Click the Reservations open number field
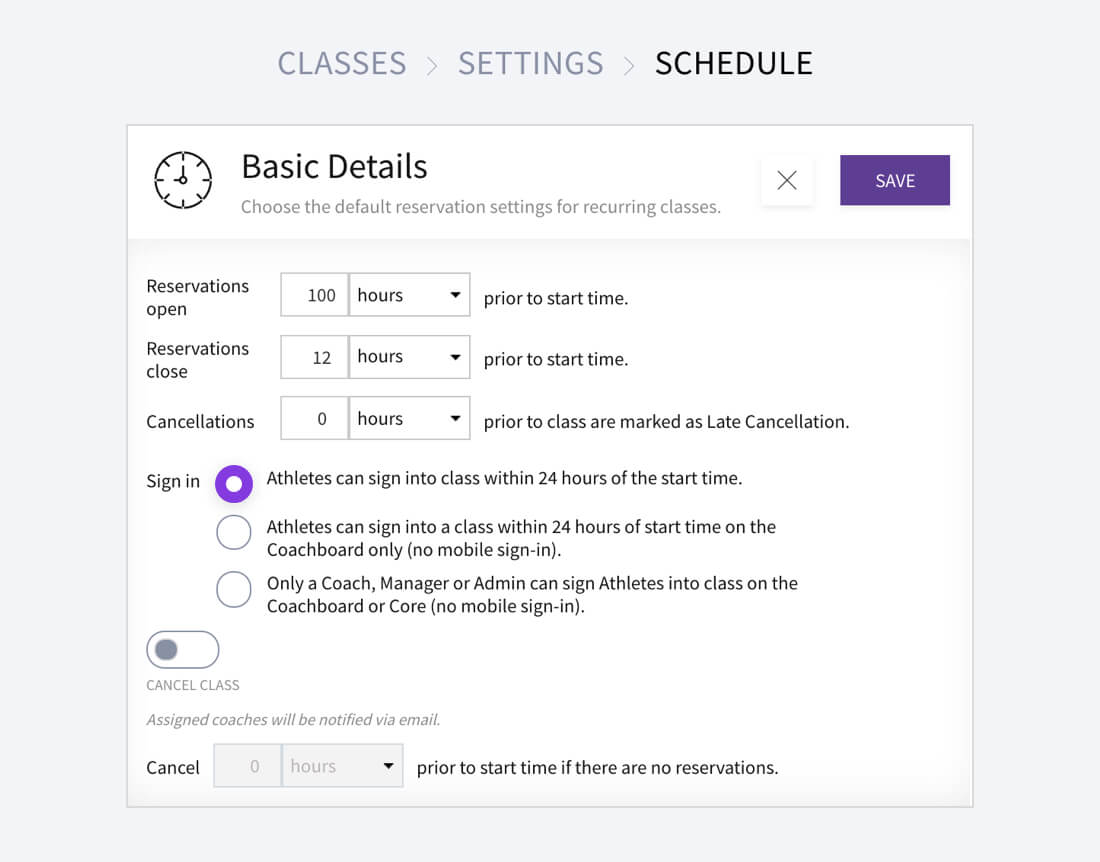Screen dimensions: 1100x862 pos(314,295)
